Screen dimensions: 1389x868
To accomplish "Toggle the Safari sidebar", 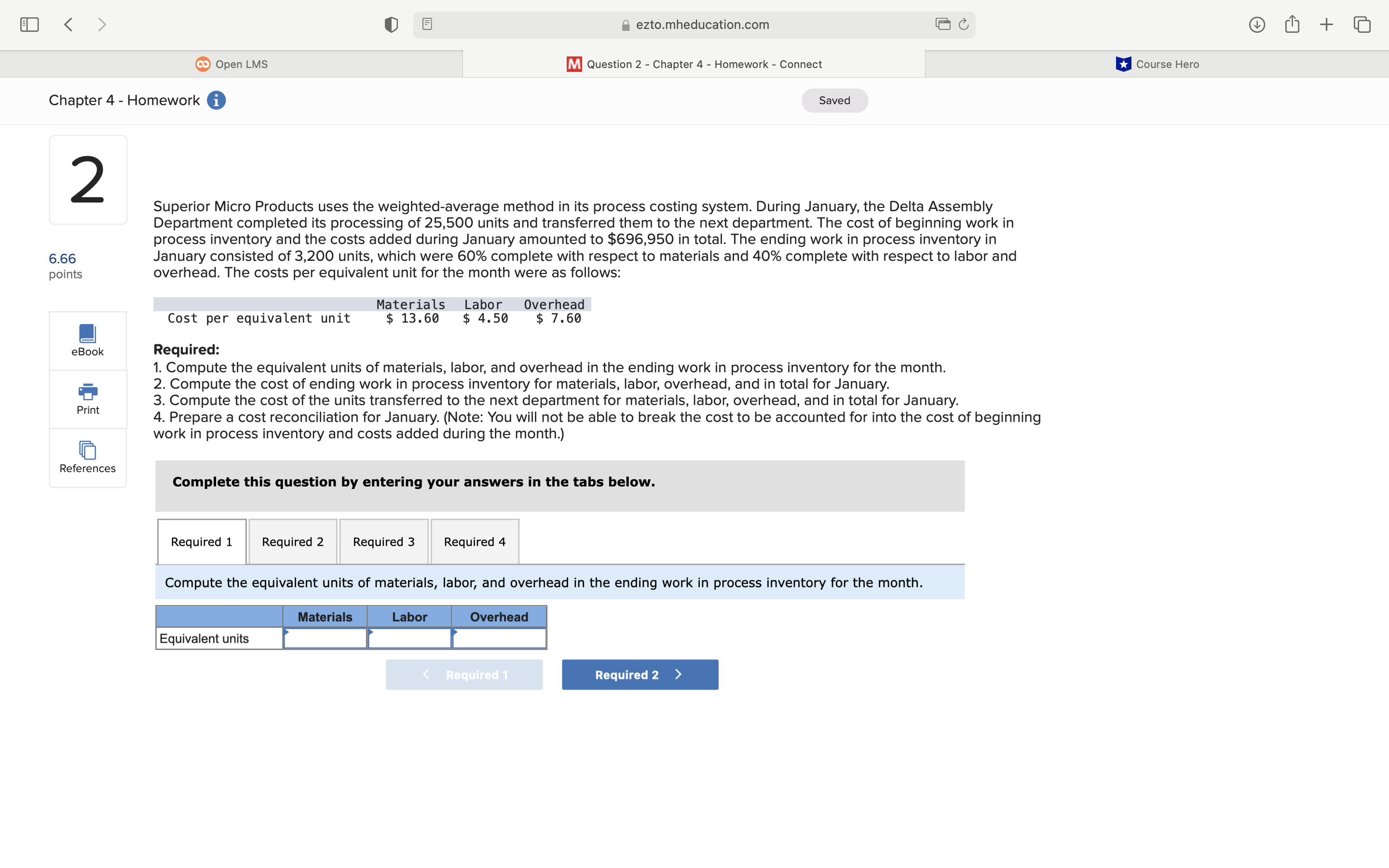I will (x=29, y=24).
